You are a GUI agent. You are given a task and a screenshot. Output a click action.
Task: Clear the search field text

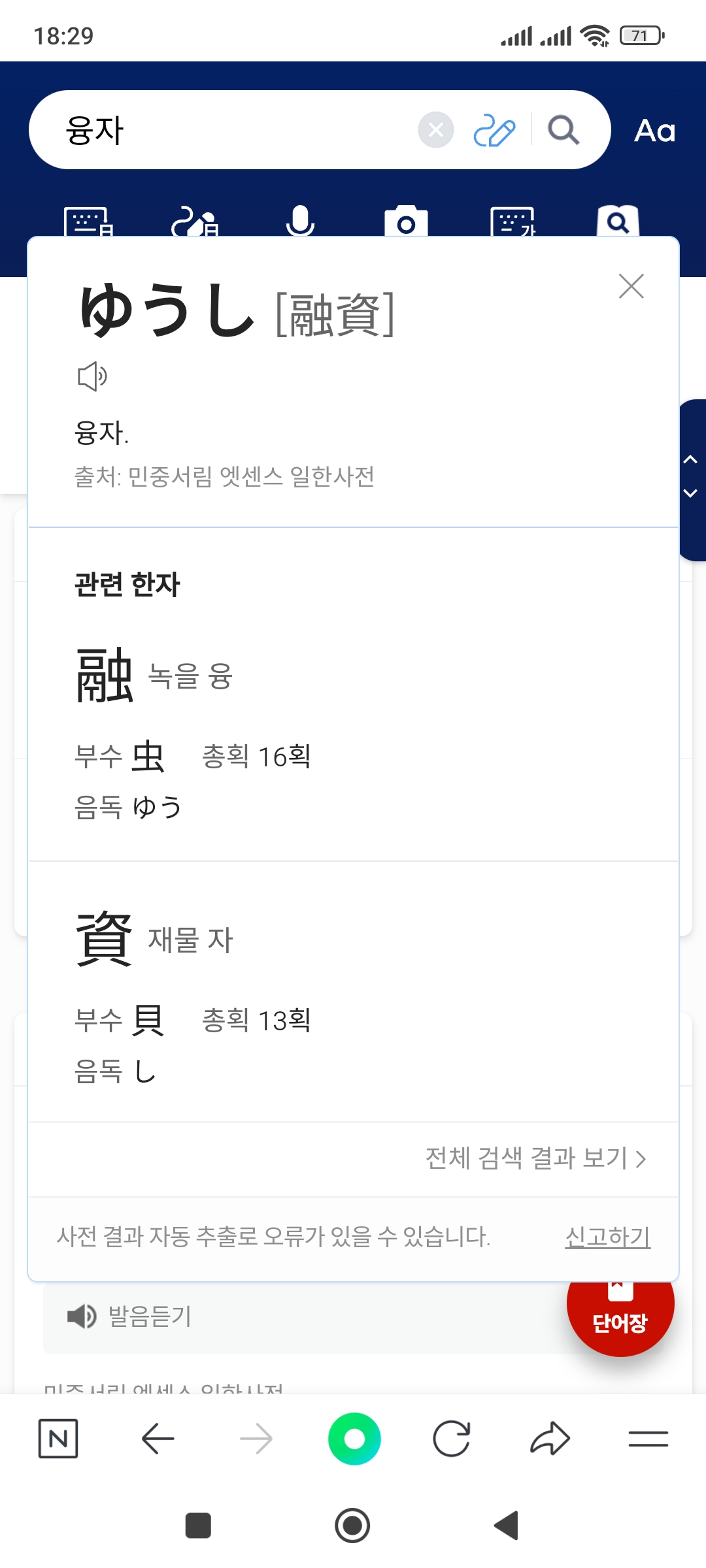coord(436,130)
